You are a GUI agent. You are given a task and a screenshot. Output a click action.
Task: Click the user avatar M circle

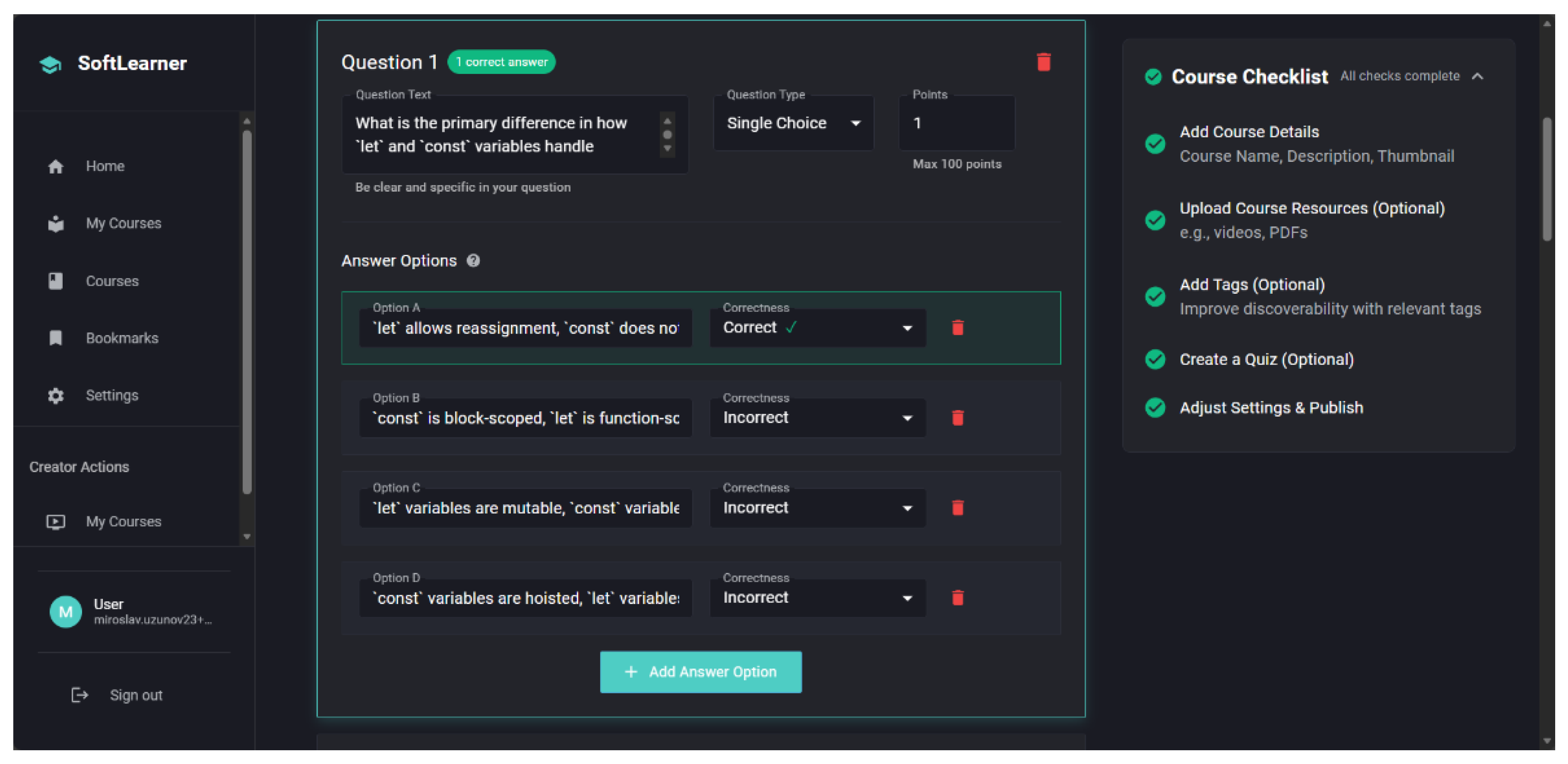[65, 611]
